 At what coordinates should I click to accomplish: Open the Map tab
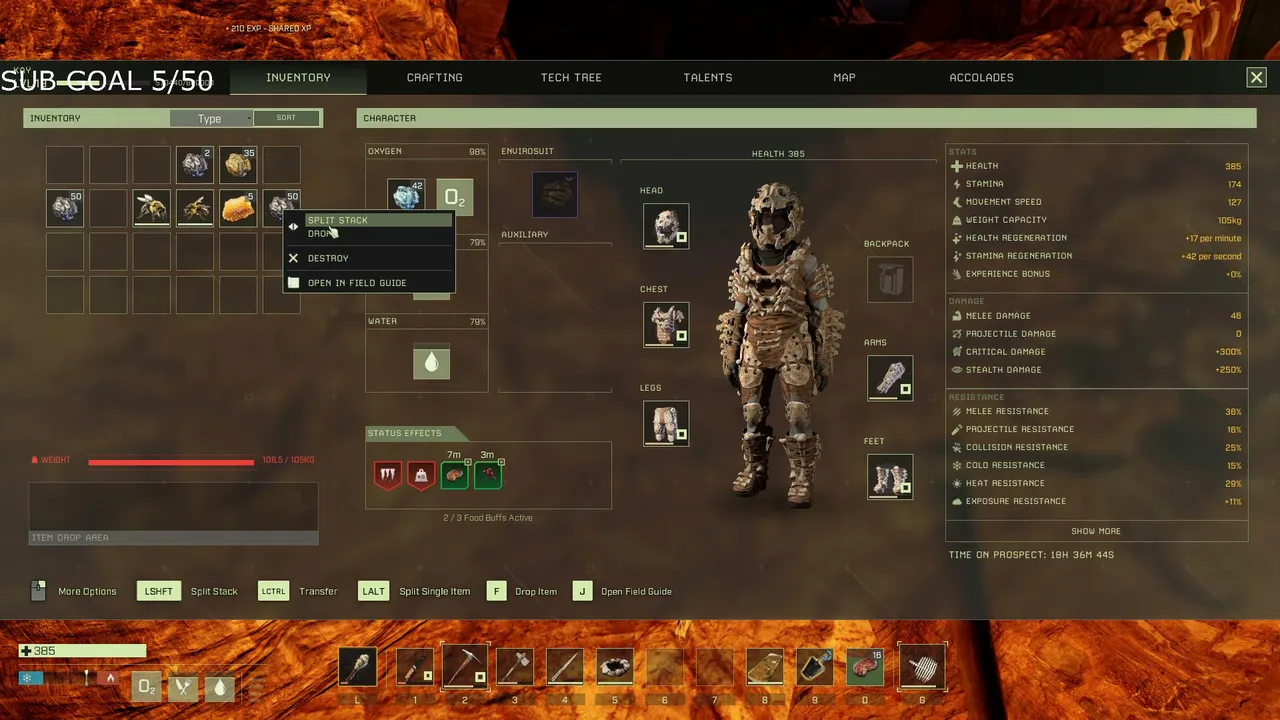click(x=844, y=77)
